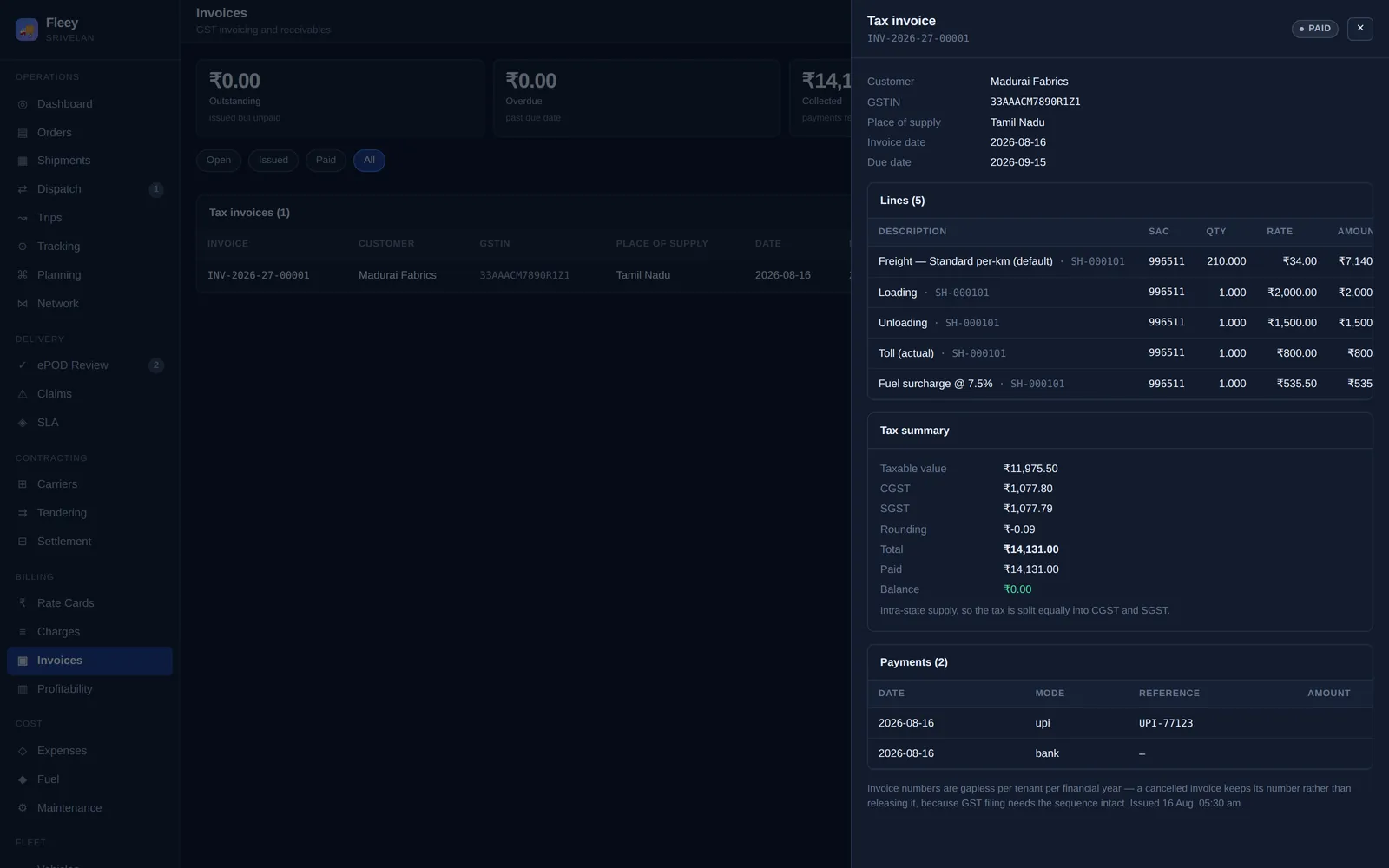
Task: Click the Claims warning triangle icon
Action: tap(23, 394)
